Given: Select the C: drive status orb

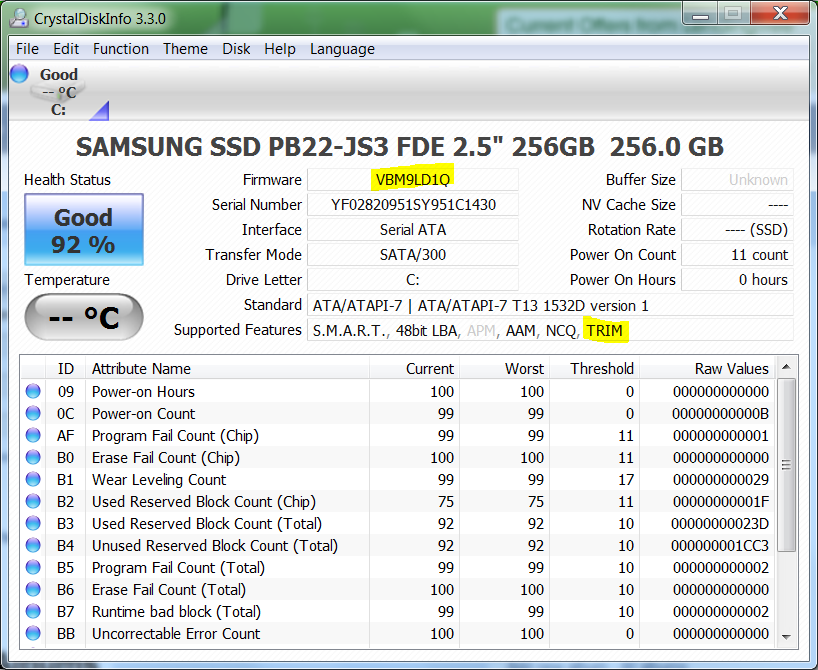Looking at the screenshot, I should click(19, 74).
